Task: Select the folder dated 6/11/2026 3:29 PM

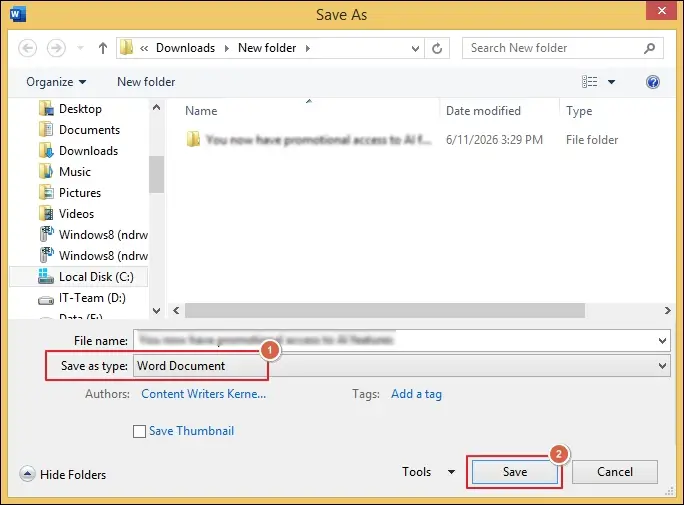Action: click(x=401, y=140)
